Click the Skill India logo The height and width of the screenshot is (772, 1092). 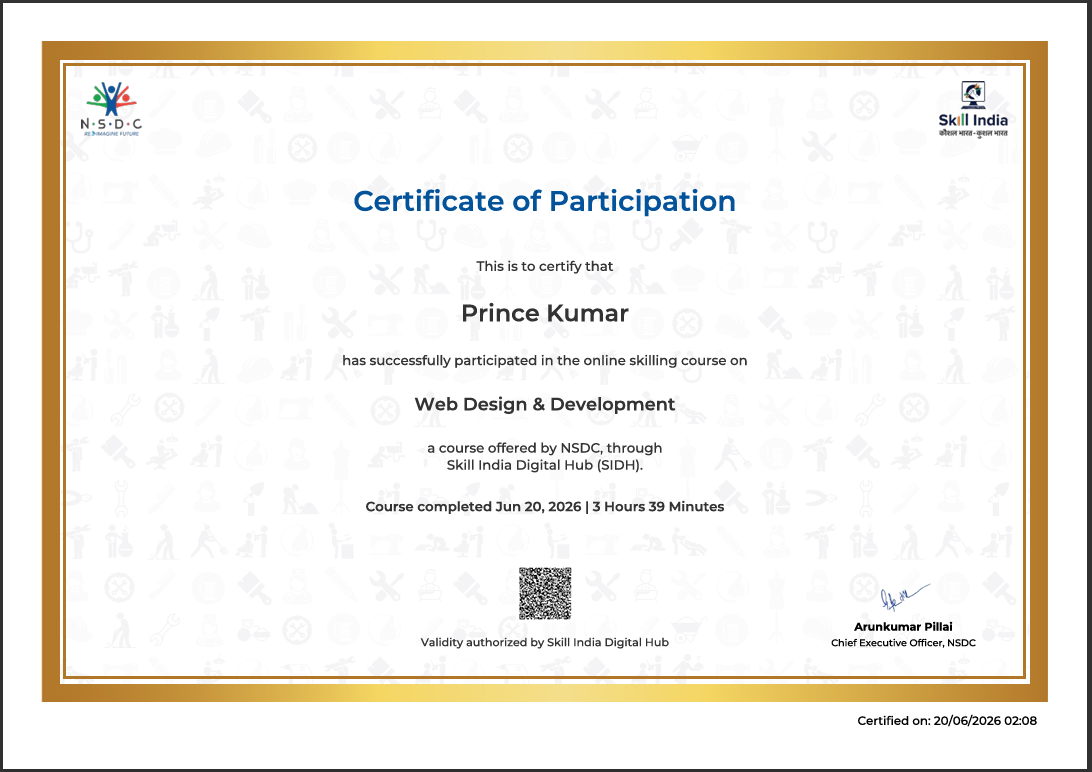(973, 109)
